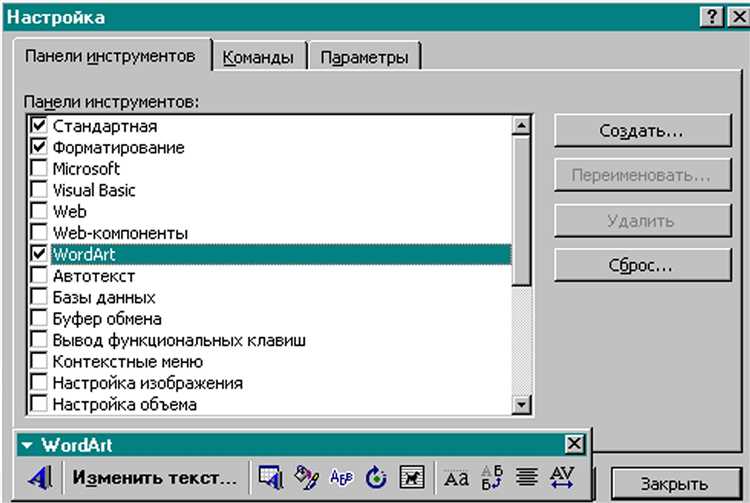
Task: Click the toolbar list scroll-up arrow
Action: pos(521,126)
